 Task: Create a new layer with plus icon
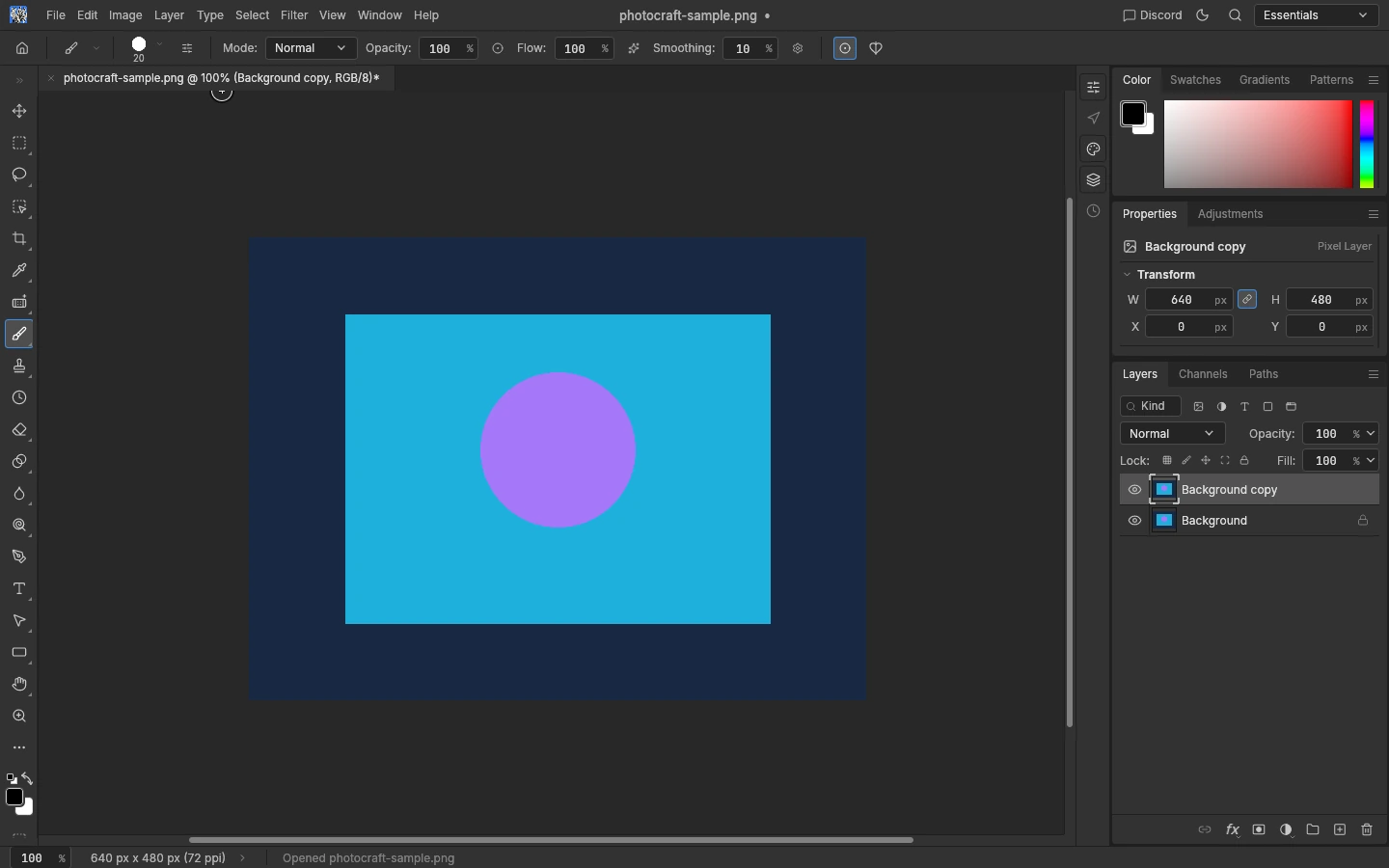point(1340,829)
